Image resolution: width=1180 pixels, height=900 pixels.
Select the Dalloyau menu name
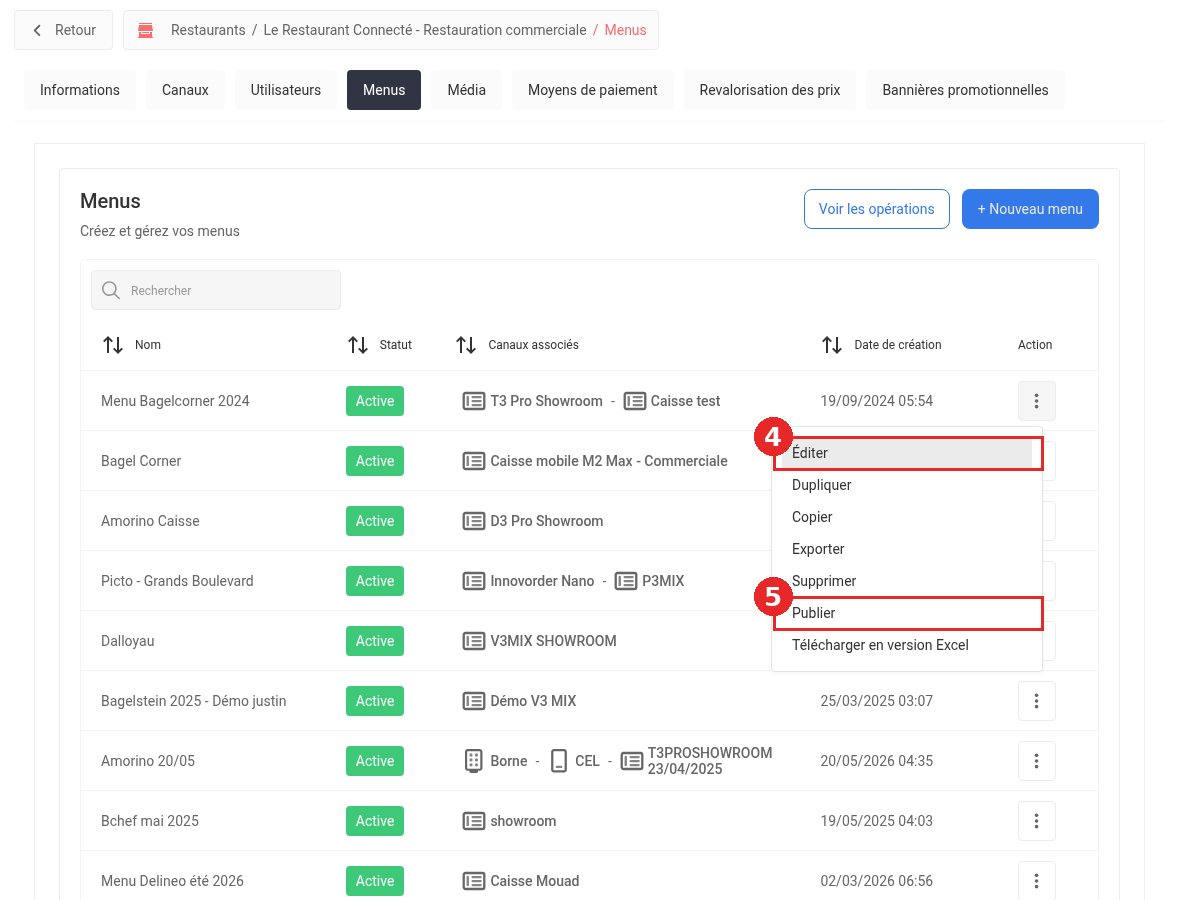[128, 641]
